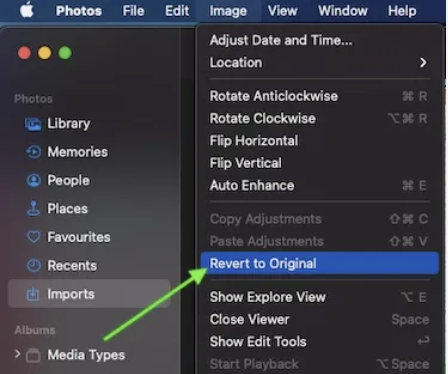Choose Adjust Date and Time…
This screenshot has width=448, height=374.
pyautogui.click(x=319, y=40)
